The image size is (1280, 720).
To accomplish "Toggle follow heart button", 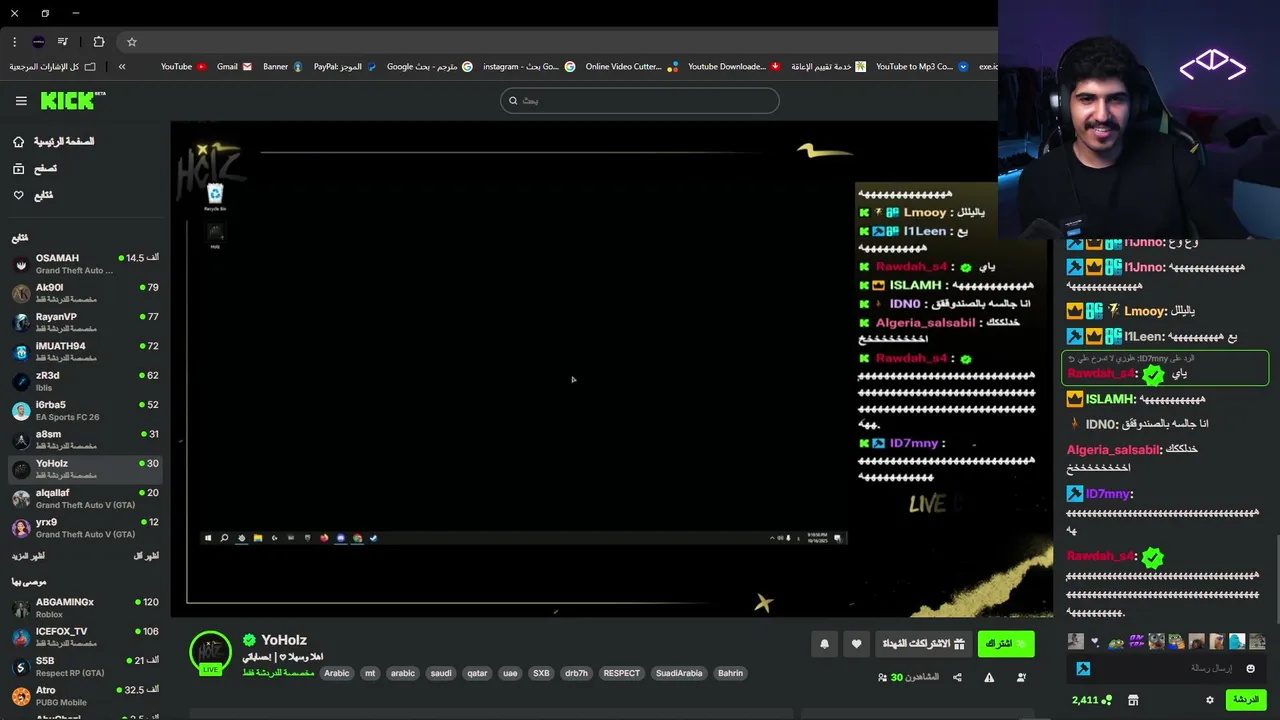I will click(856, 644).
